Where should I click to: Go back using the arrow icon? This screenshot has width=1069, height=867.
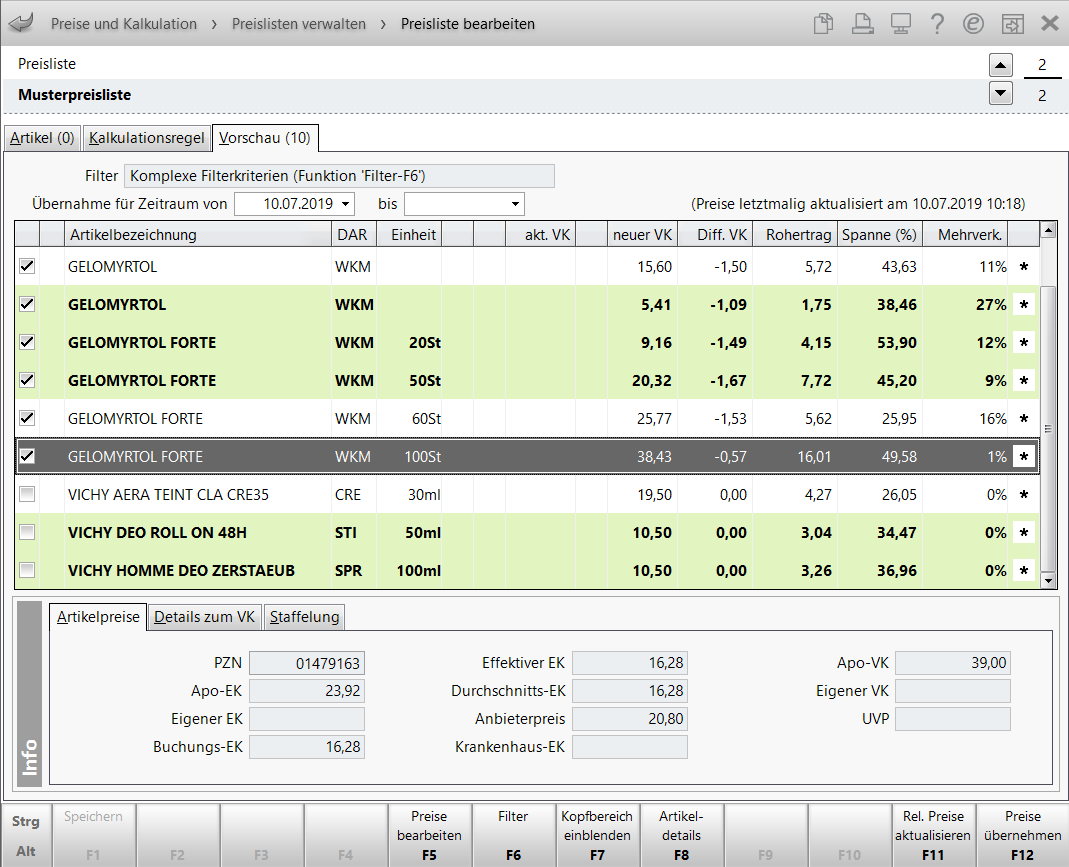21,23
